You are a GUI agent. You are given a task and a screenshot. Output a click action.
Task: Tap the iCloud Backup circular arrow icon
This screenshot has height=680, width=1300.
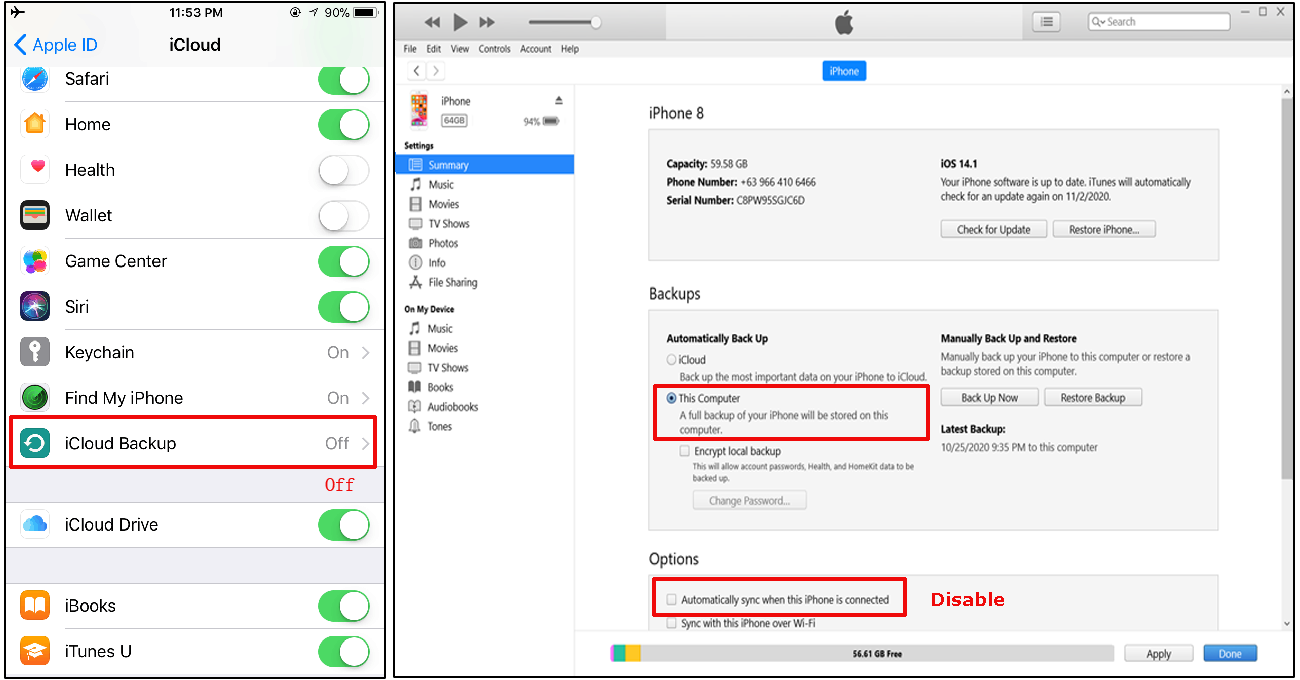[x=35, y=443]
